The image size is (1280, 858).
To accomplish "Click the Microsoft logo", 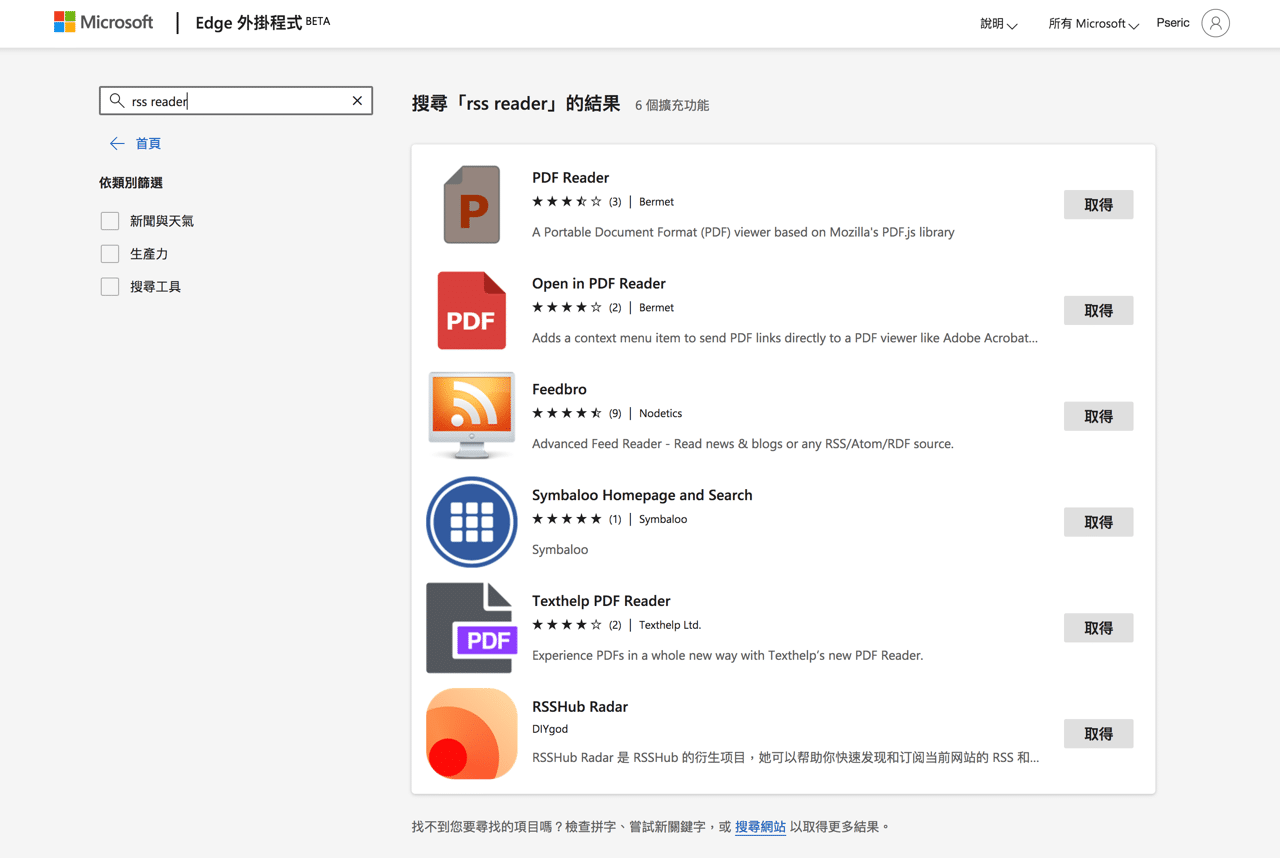I will (104, 22).
